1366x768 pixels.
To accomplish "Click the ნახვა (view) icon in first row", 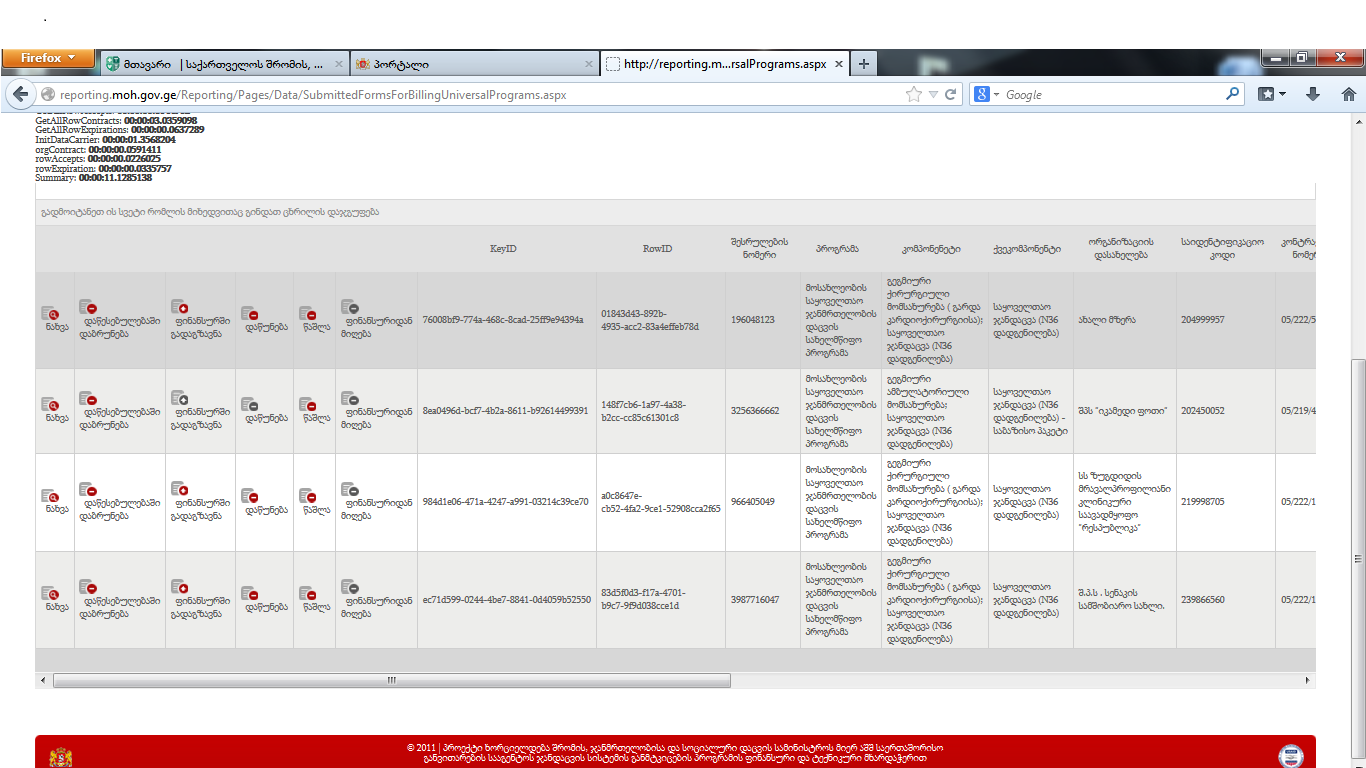I will [x=49, y=314].
